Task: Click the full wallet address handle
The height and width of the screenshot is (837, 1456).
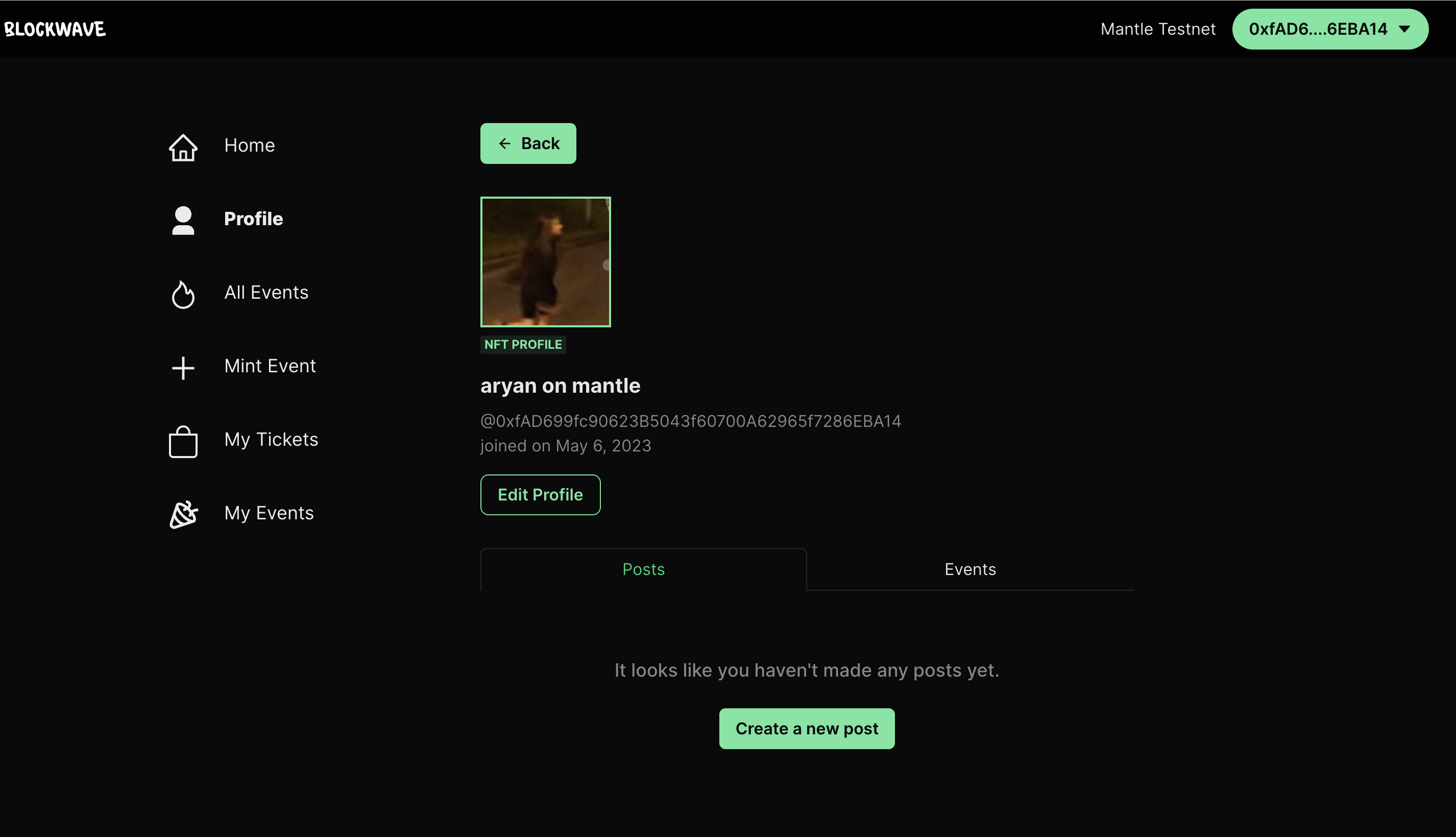Action: [690, 421]
